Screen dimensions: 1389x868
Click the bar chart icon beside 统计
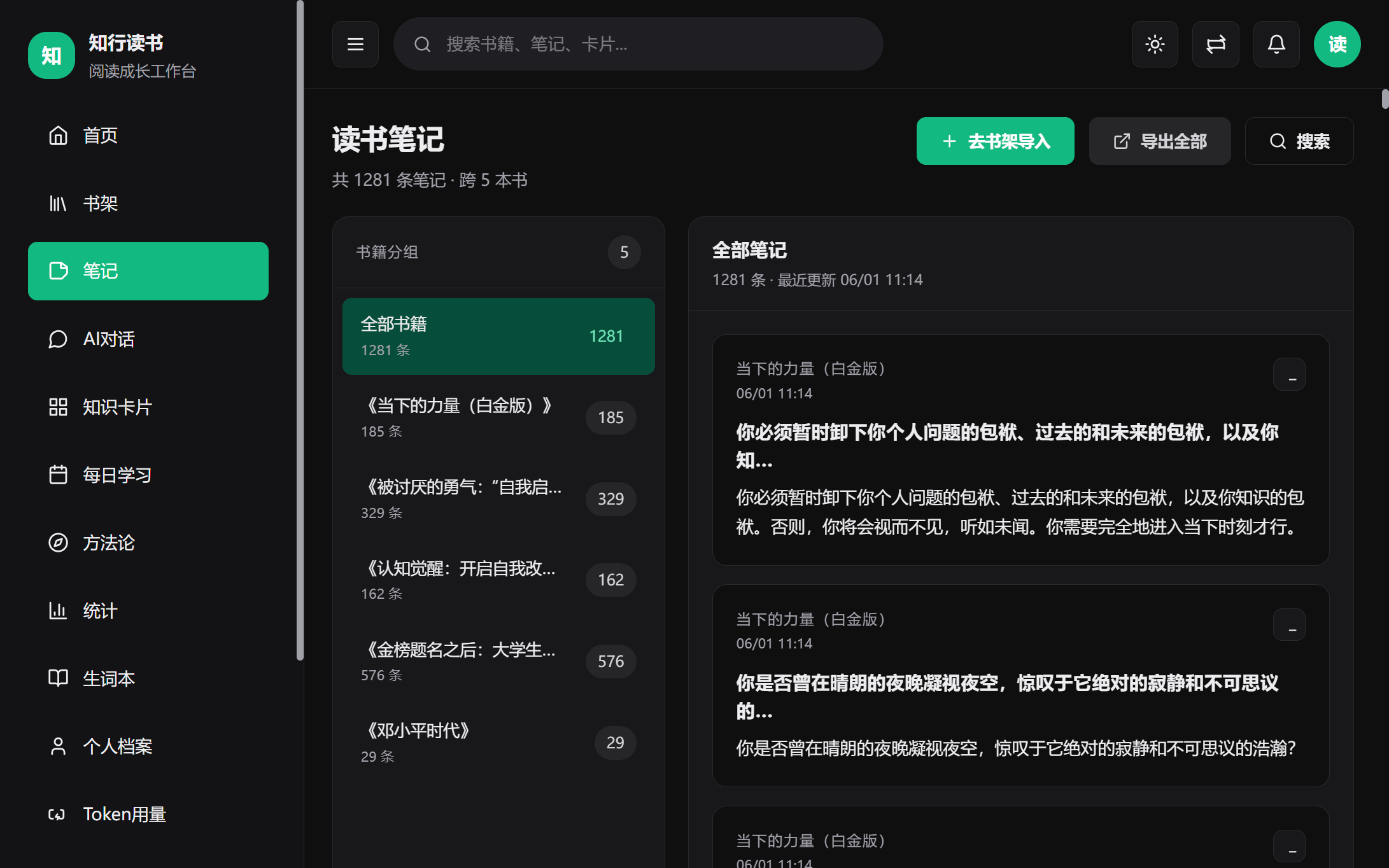[58, 611]
